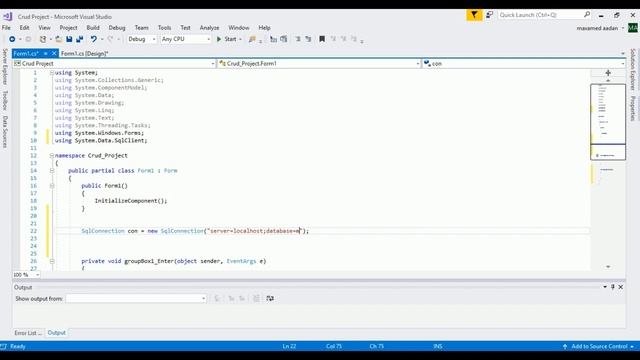This screenshot has height=360, width=640.
Task: Pin the Form1.cs tab
Action: click(46, 53)
